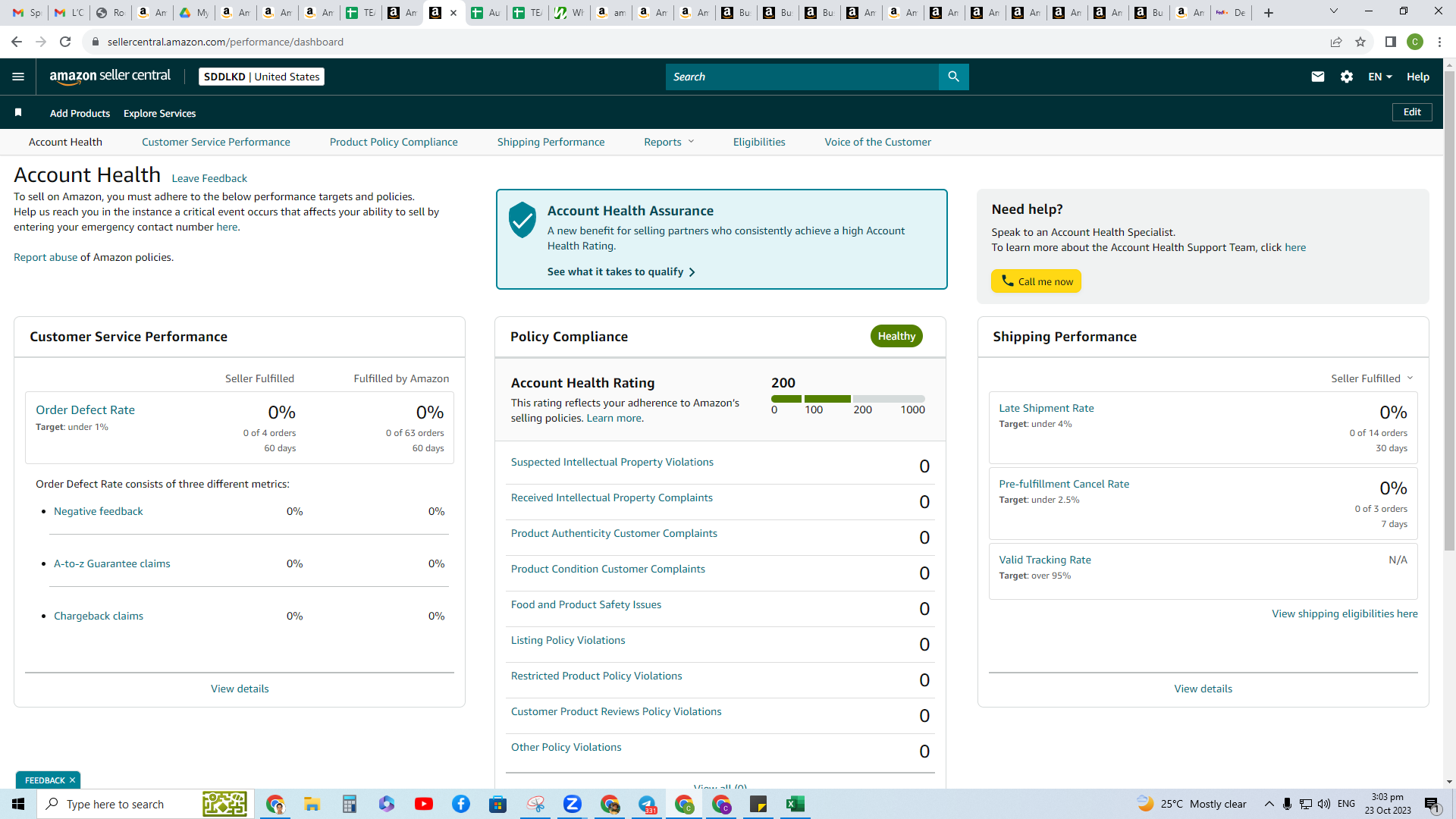The height and width of the screenshot is (819, 1456).
Task: Open Suspected Intellectual Property Violations
Action: 612,462
